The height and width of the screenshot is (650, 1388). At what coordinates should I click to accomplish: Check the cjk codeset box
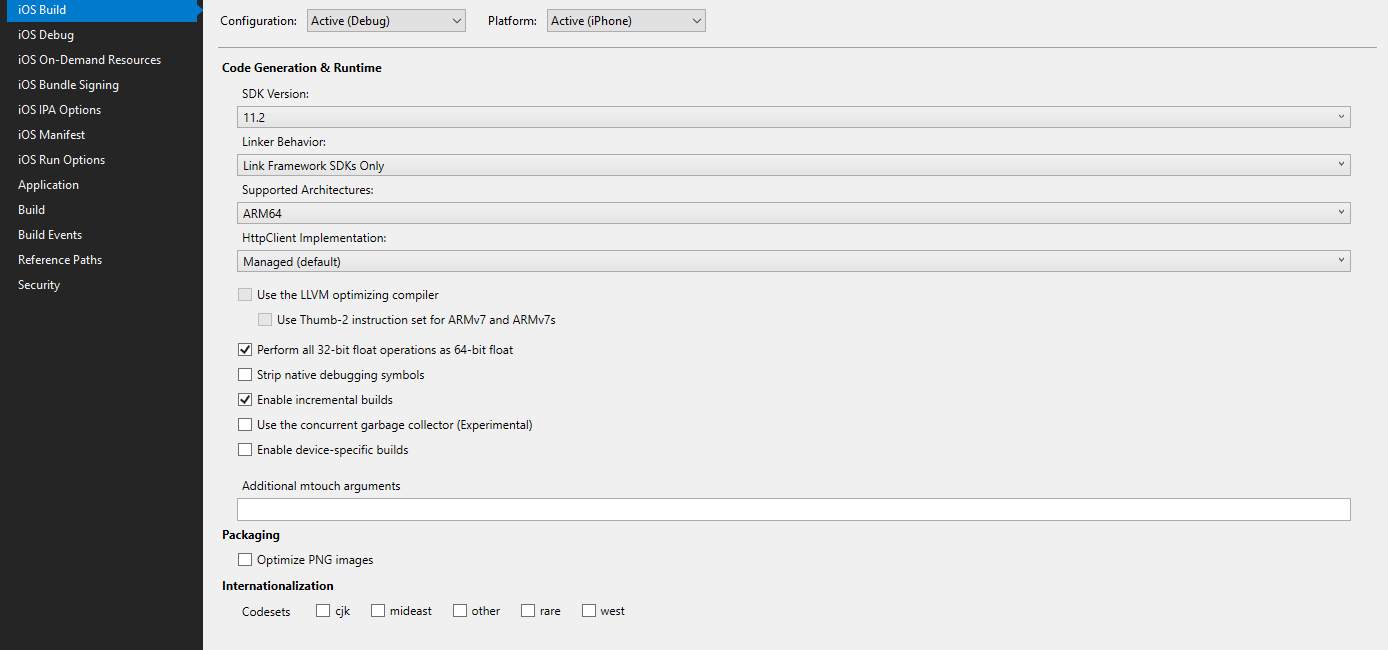point(323,610)
